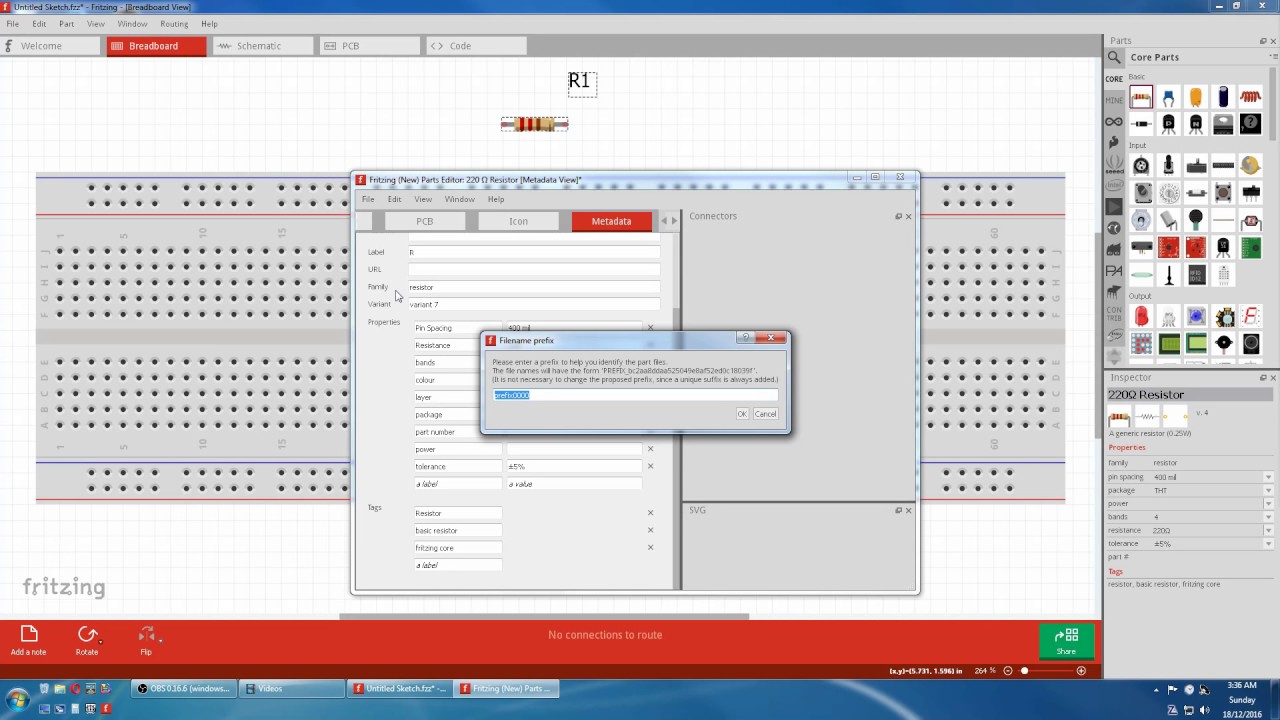Click Cancel in the Filename prefix dialog
Image resolution: width=1280 pixels, height=720 pixels.
tap(765, 414)
